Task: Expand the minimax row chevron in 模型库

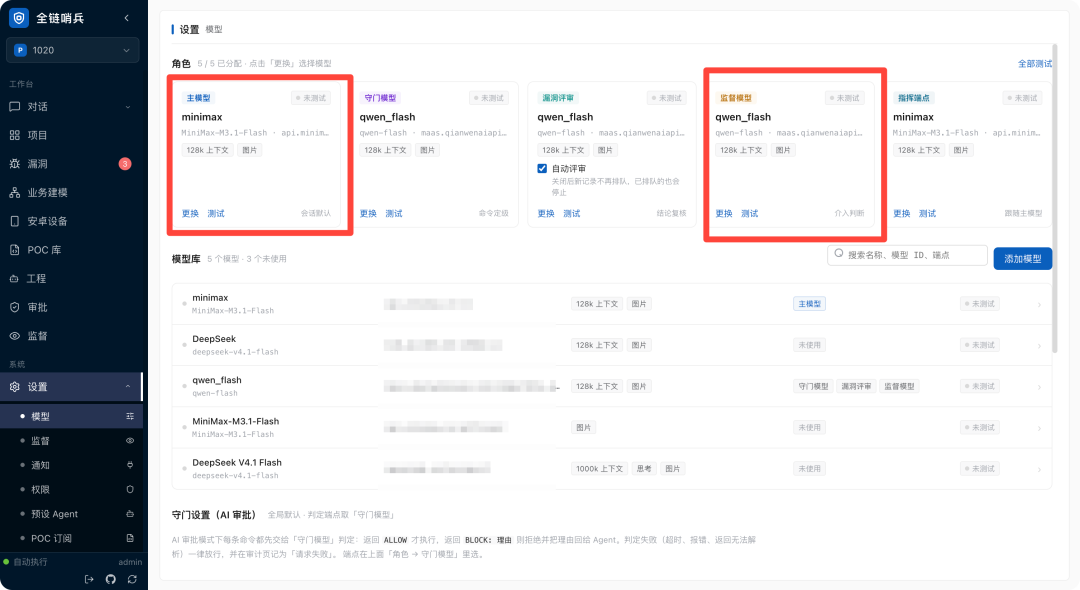Action: pyautogui.click(x=1039, y=304)
